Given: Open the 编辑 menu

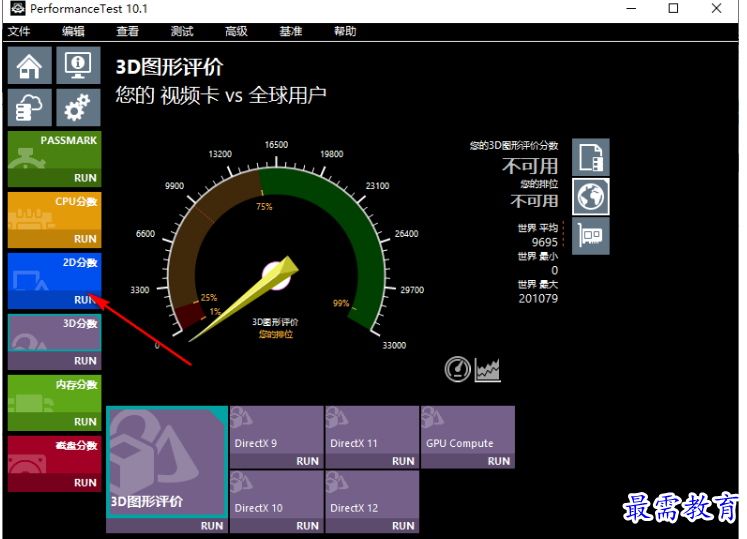Looking at the screenshot, I should coord(73,31).
